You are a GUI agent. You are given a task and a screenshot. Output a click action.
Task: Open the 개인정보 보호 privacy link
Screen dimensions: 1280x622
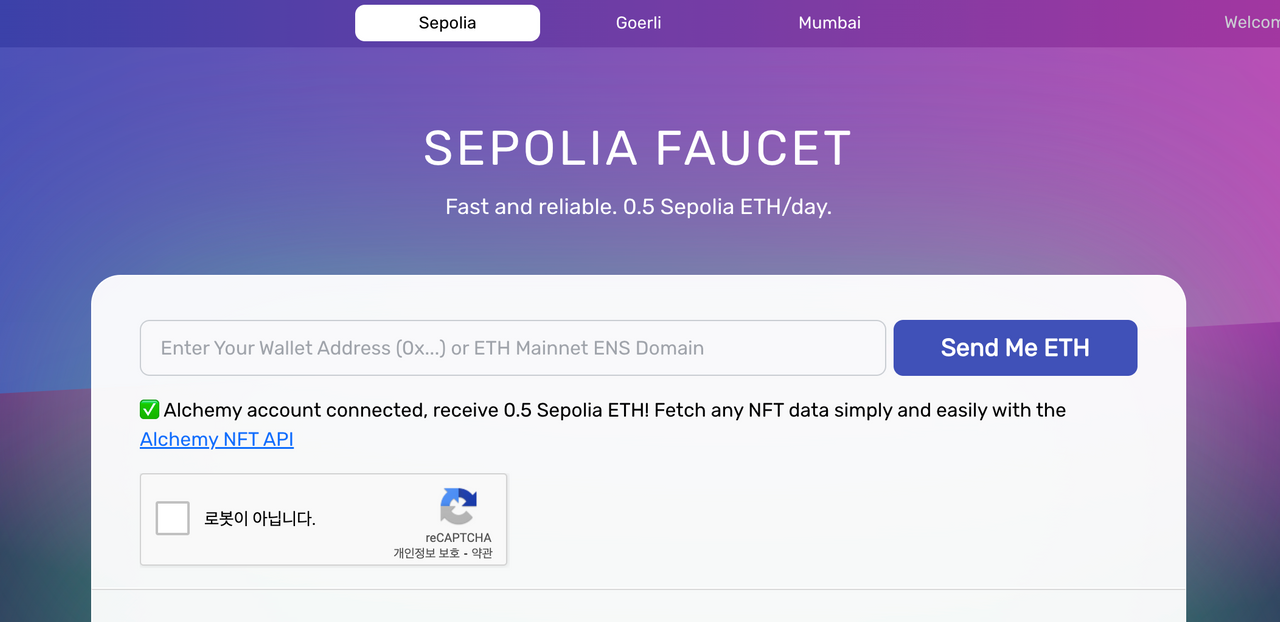click(x=426, y=553)
